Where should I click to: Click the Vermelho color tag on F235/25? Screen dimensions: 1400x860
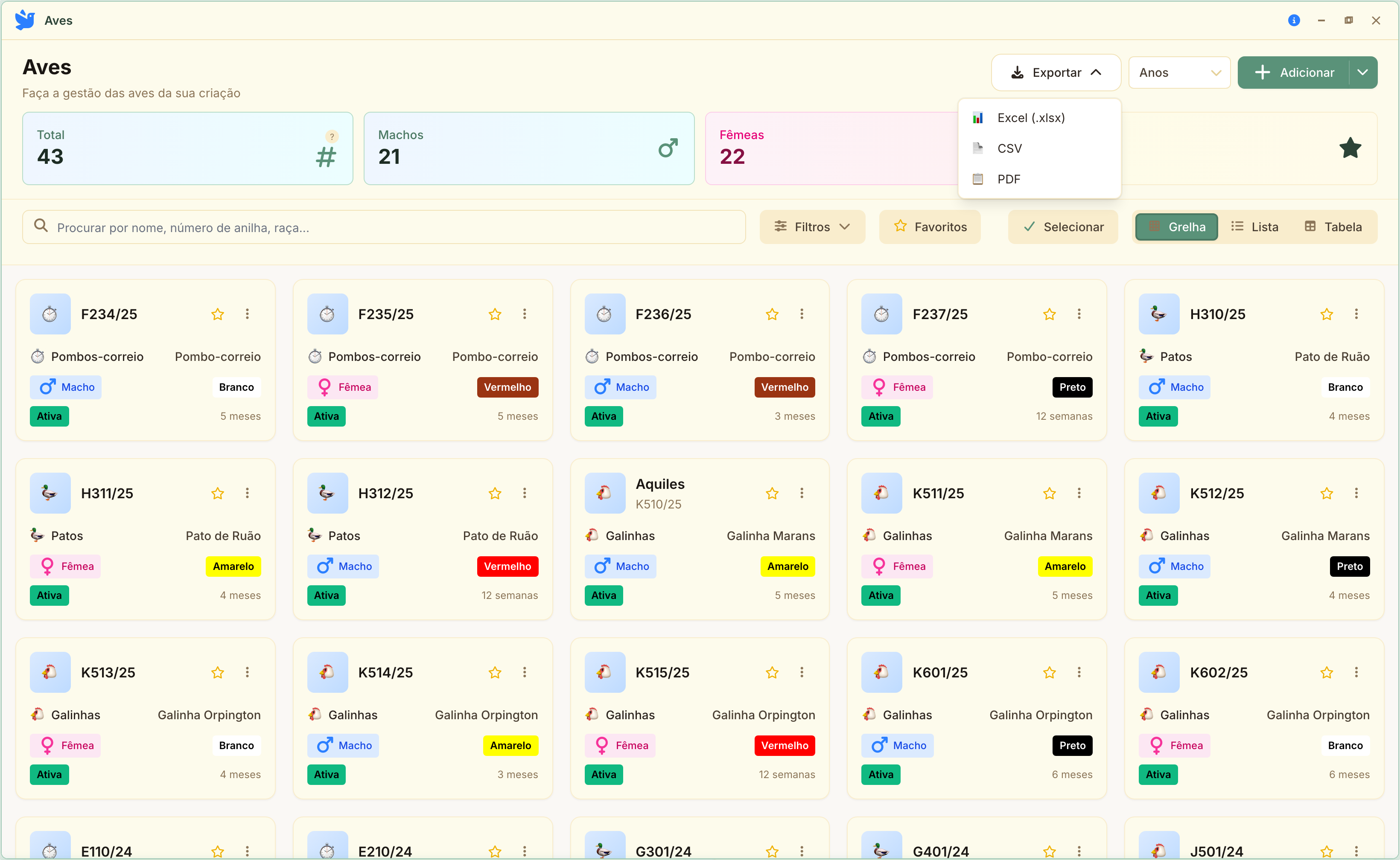pyautogui.click(x=507, y=387)
